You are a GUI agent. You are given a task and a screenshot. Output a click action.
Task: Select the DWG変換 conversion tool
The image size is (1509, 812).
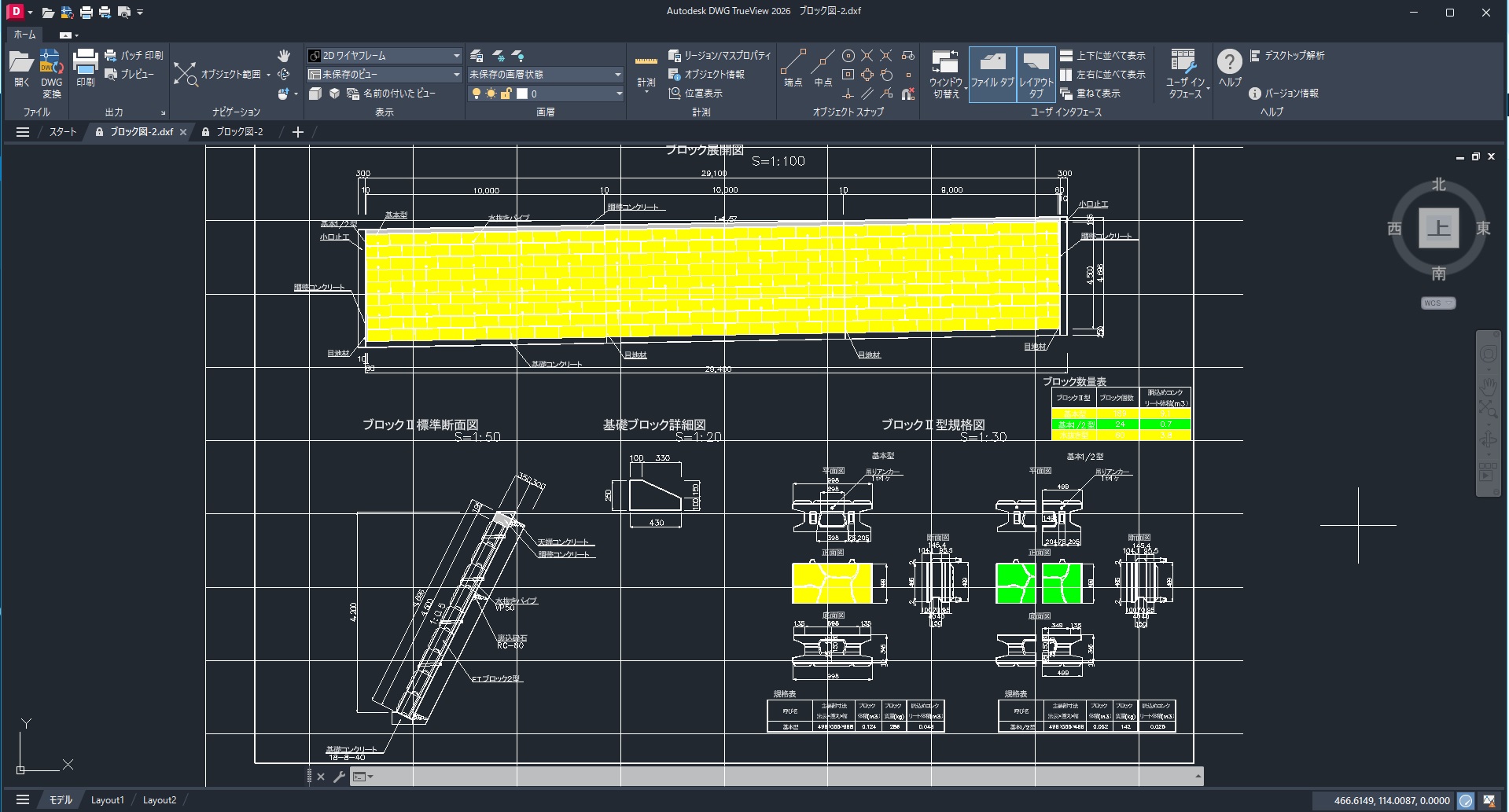[51, 71]
